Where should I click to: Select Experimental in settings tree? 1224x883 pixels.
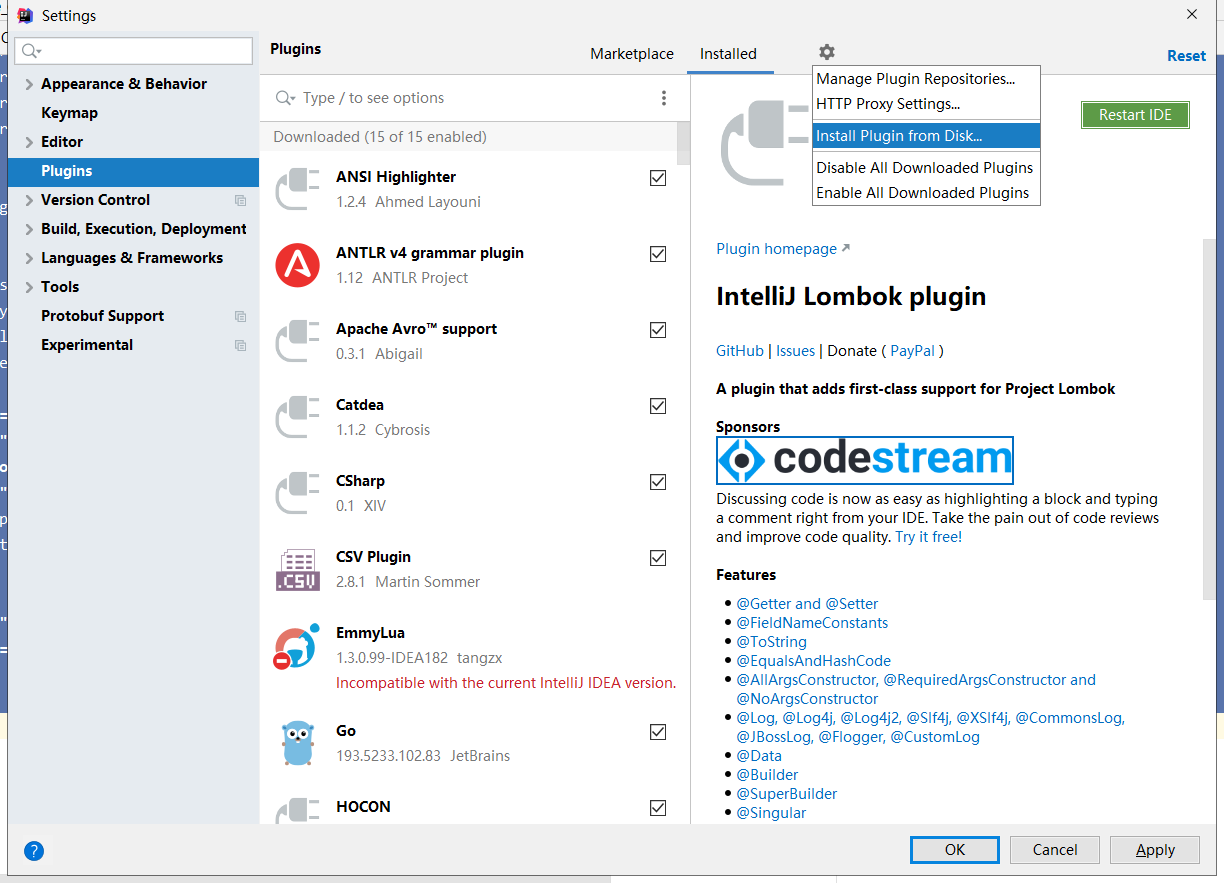(x=87, y=345)
